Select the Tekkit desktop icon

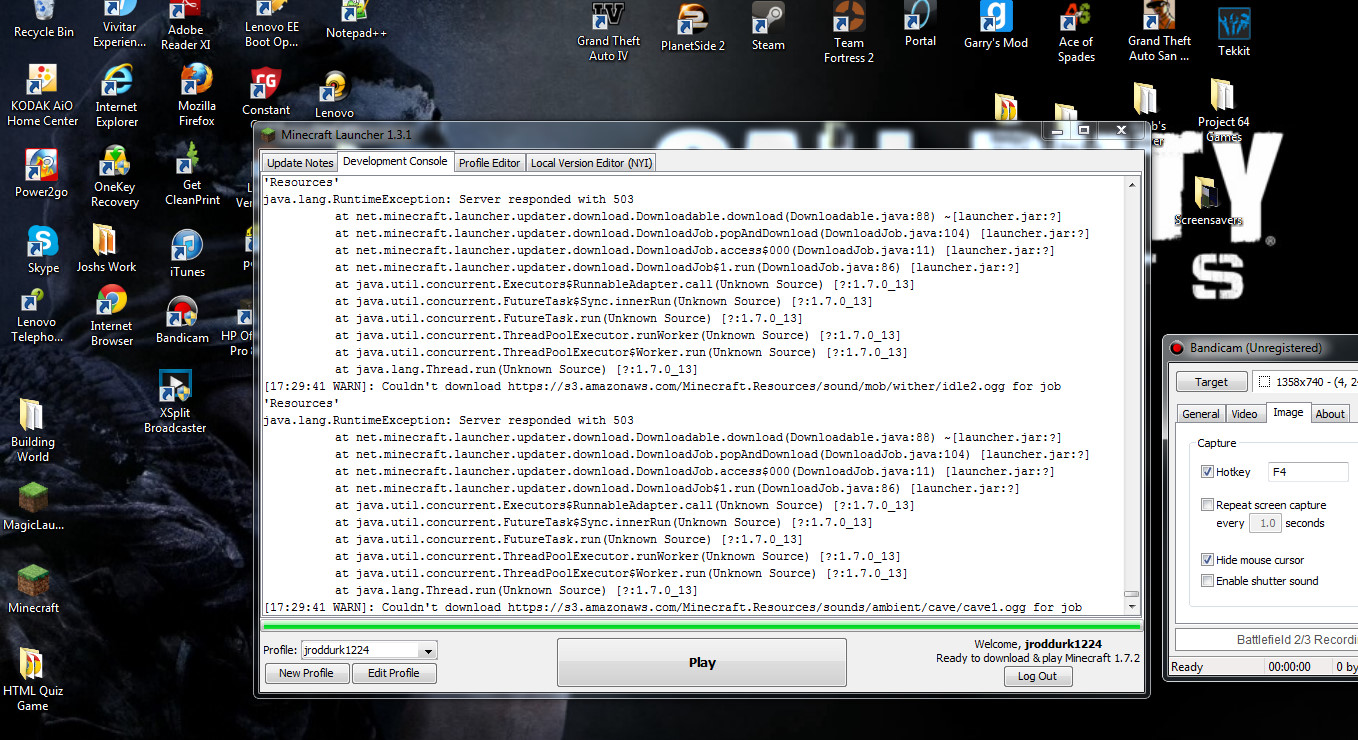[x=1234, y=33]
